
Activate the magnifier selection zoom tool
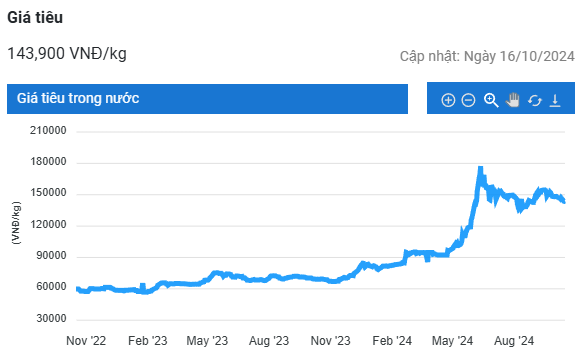pos(491,100)
